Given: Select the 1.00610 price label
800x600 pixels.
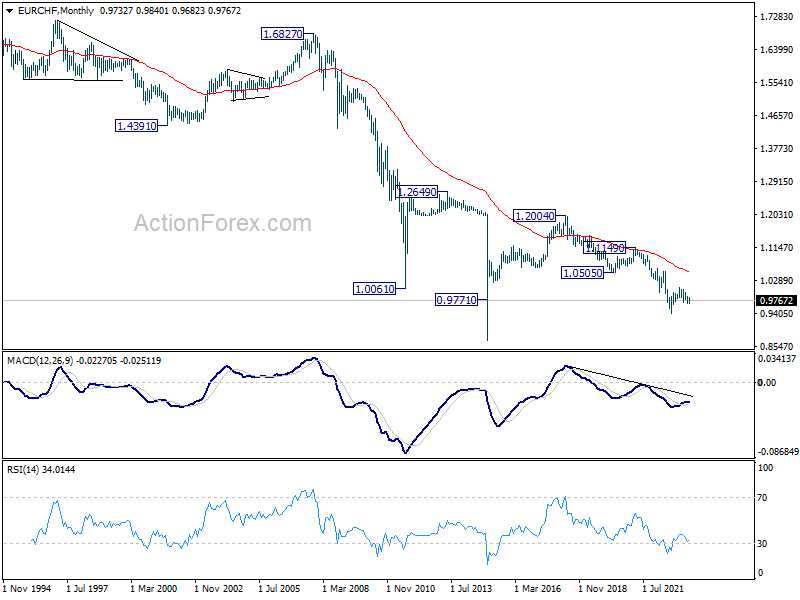Looking at the screenshot, I should tap(374, 289).
